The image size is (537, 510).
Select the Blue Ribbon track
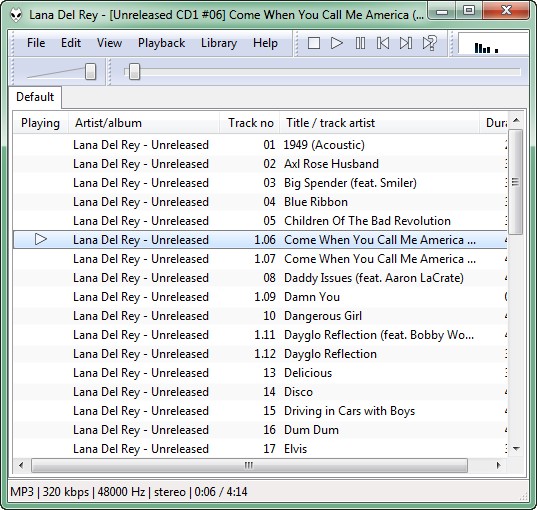[260, 202]
